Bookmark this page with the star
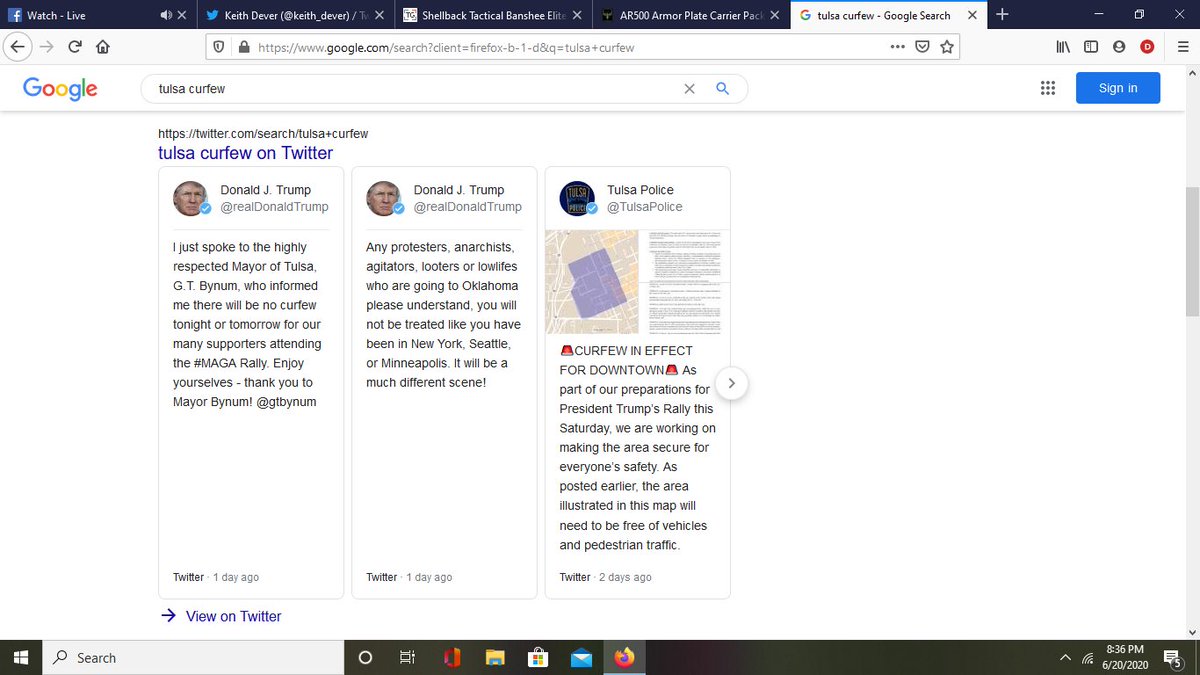The height and width of the screenshot is (675, 1200). click(x=947, y=47)
